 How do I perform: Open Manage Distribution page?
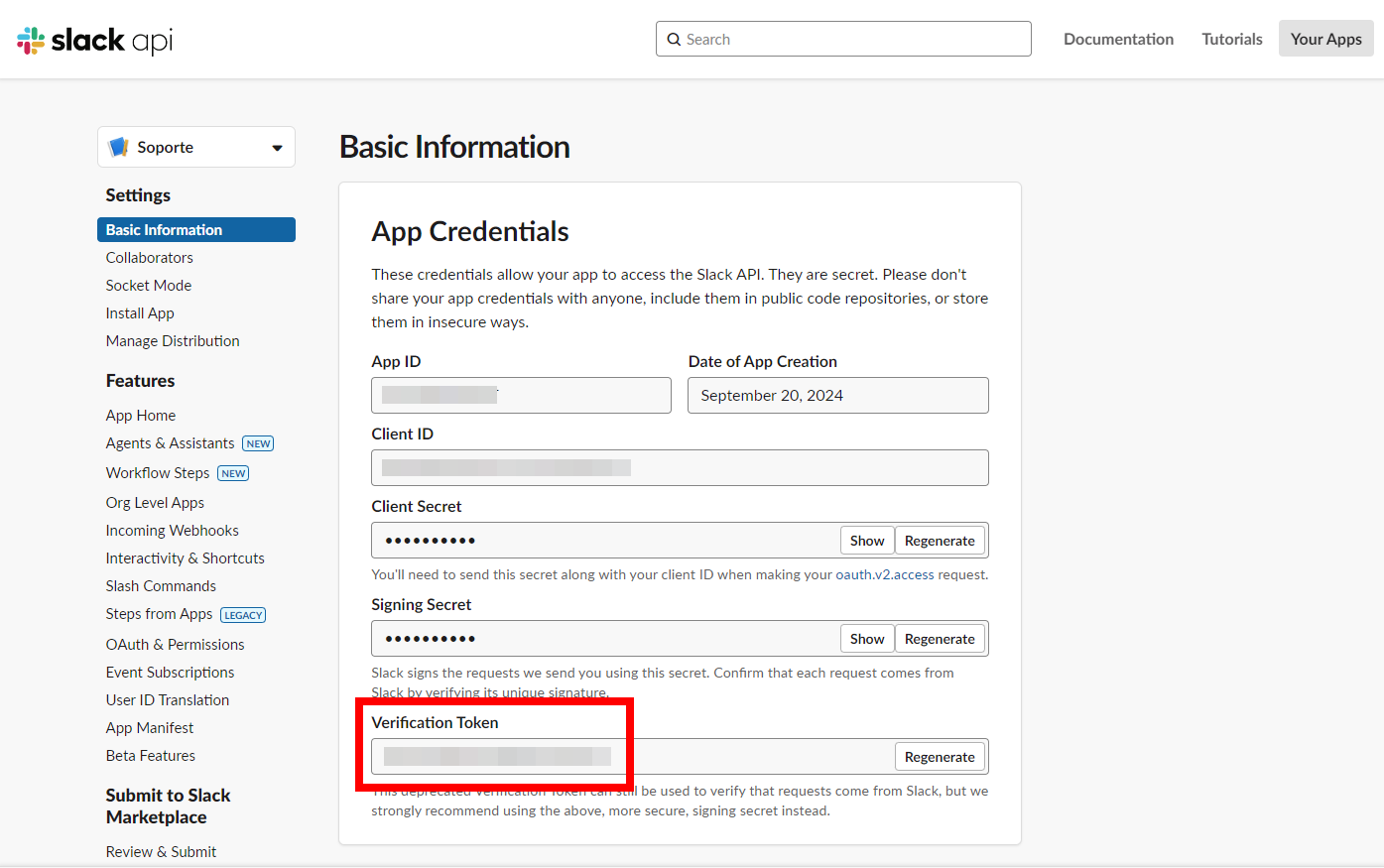pos(173,340)
